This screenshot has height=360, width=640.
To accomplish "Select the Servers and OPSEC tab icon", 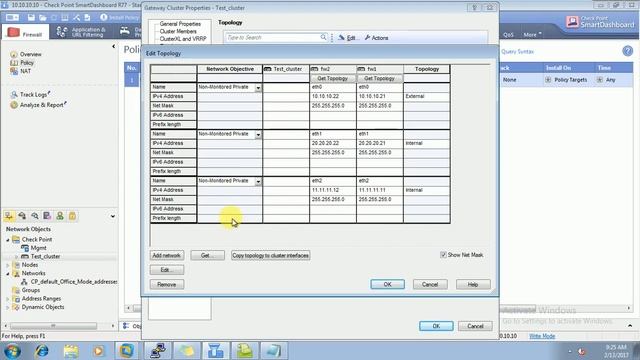I will coord(47,216).
